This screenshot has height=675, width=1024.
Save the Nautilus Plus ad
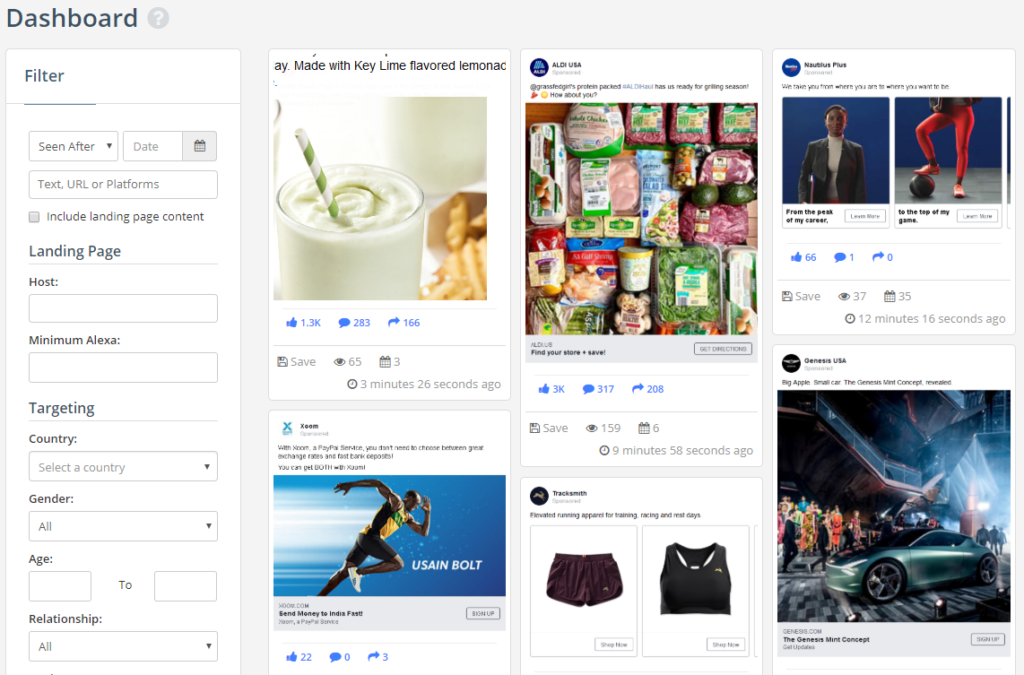coord(799,295)
